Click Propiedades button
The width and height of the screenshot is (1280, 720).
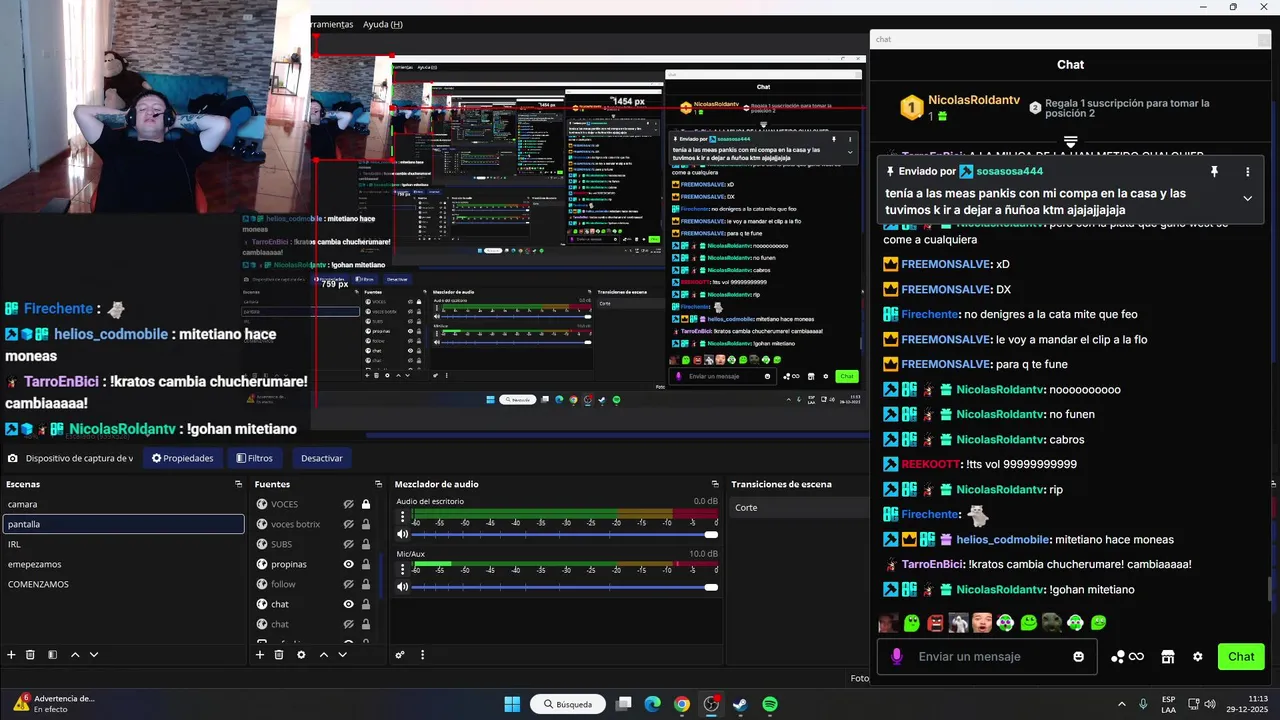182,458
